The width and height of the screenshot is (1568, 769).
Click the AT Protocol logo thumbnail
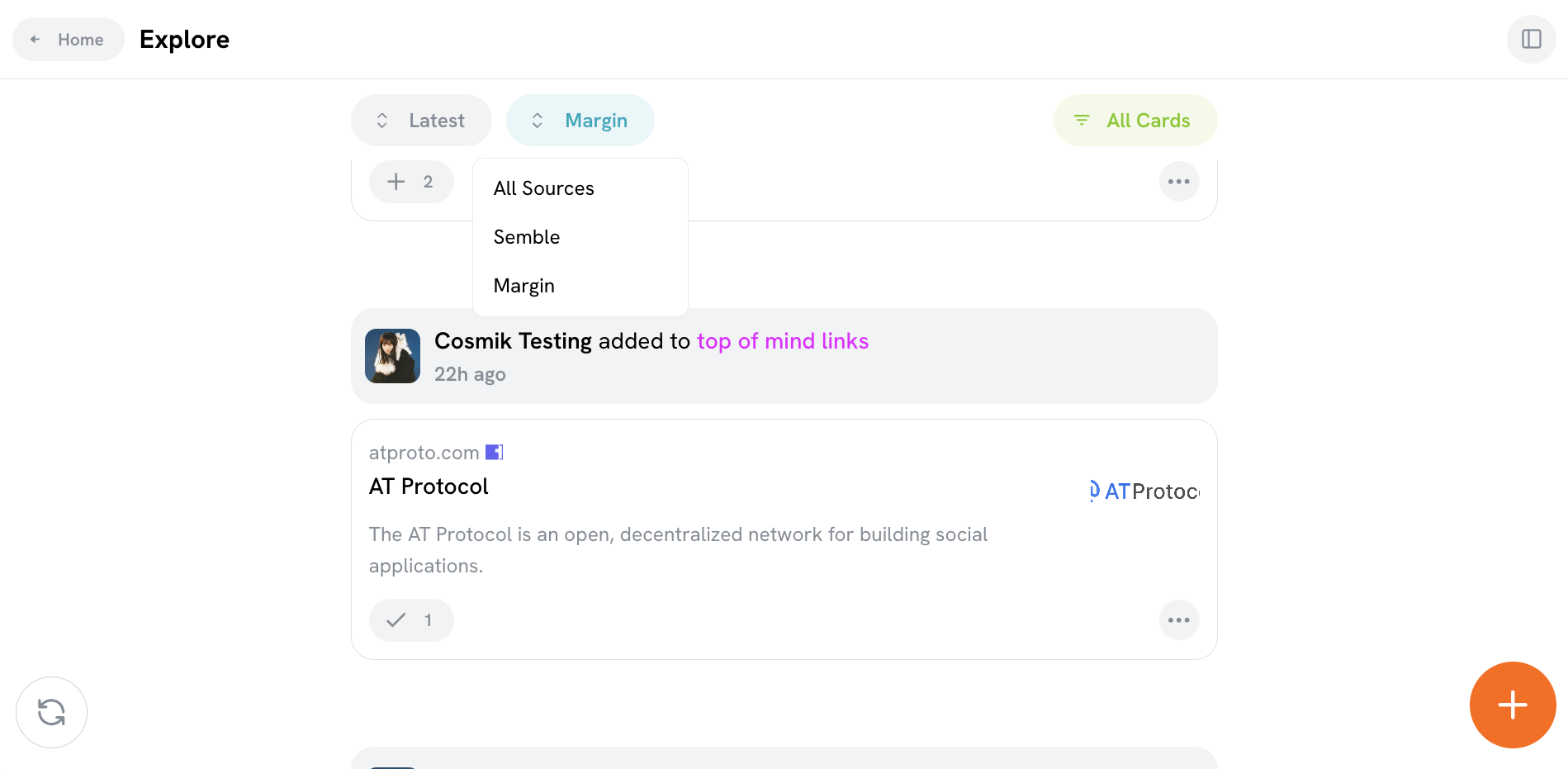(x=1144, y=491)
